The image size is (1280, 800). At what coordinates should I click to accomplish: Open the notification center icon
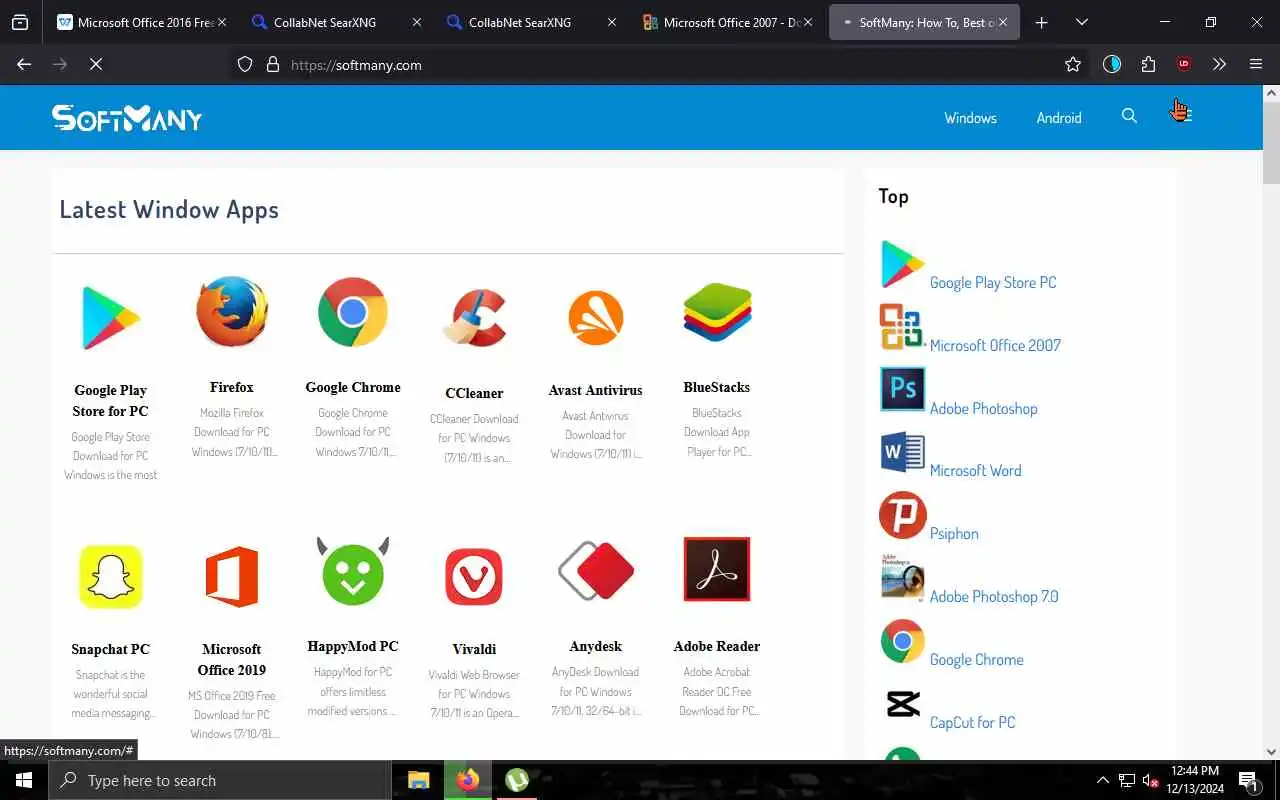click(1248, 780)
